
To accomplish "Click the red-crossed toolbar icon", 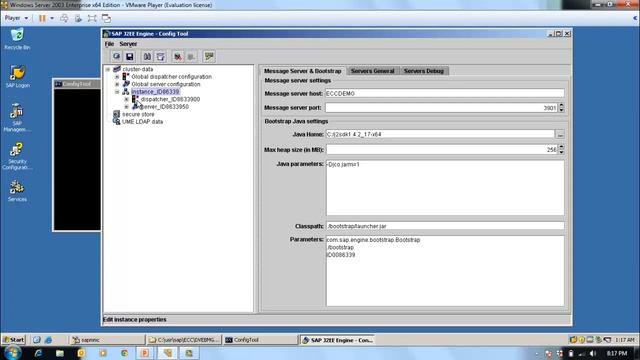I will 178,57.
